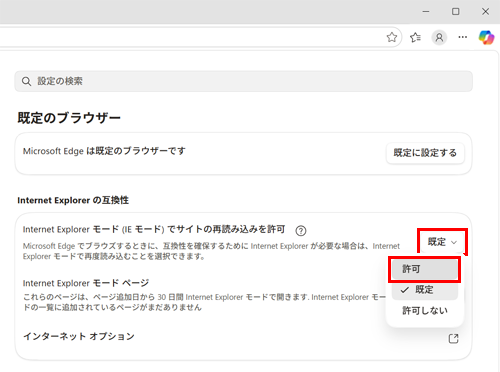Minimize the Edge window
The height and width of the screenshot is (372, 500).
pos(426,11)
